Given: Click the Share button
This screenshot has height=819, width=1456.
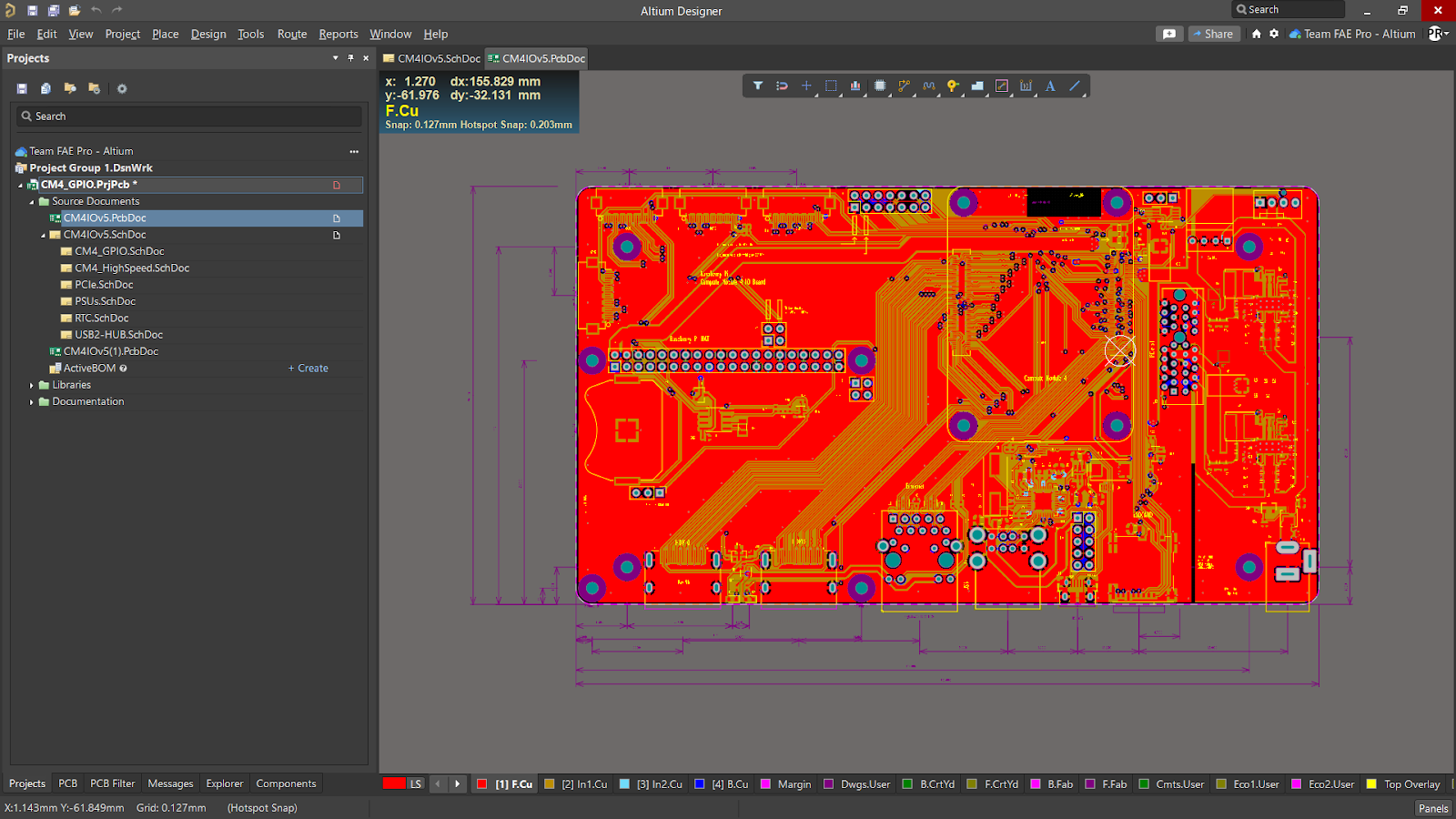Looking at the screenshot, I should click(1214, 34).
